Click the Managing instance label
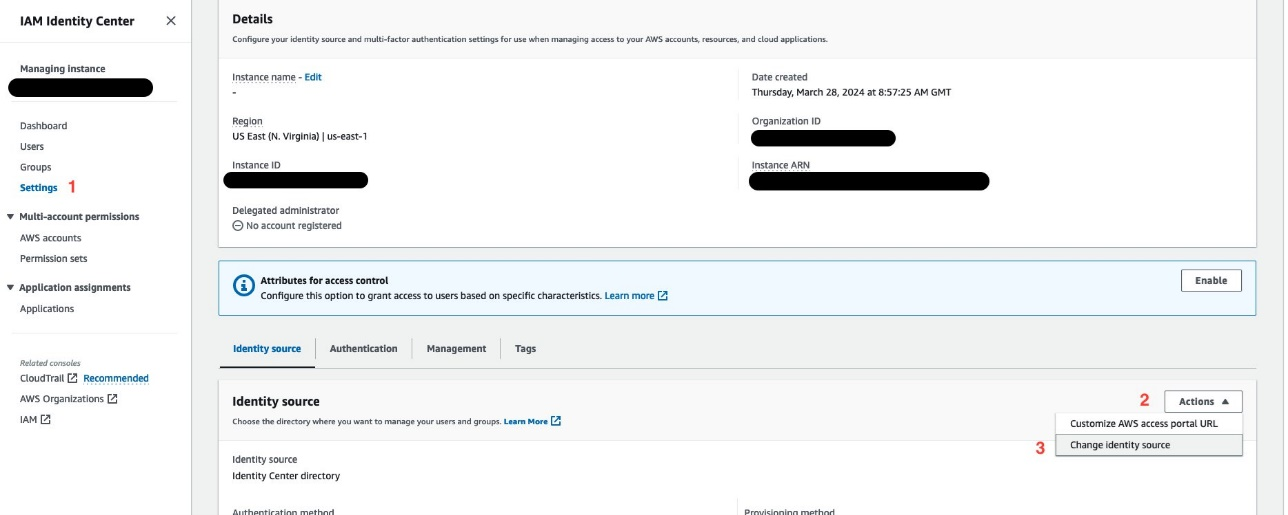This screenshot has height=515, width=1288. click(62, 69)
